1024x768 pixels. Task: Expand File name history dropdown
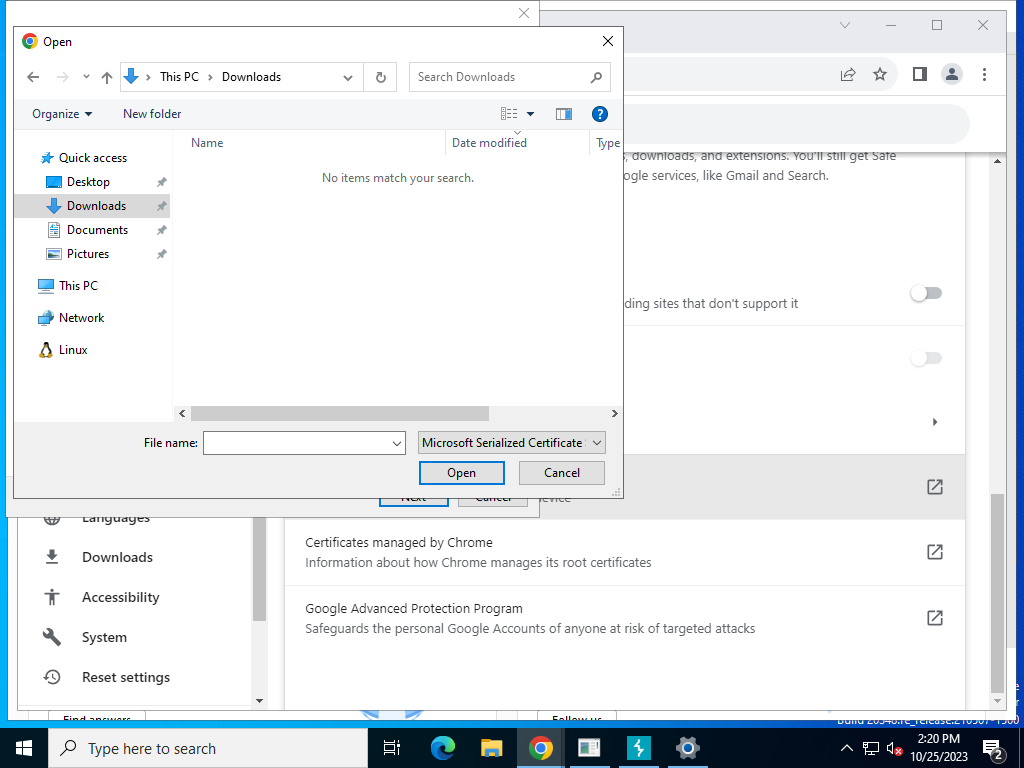point(396,443)
